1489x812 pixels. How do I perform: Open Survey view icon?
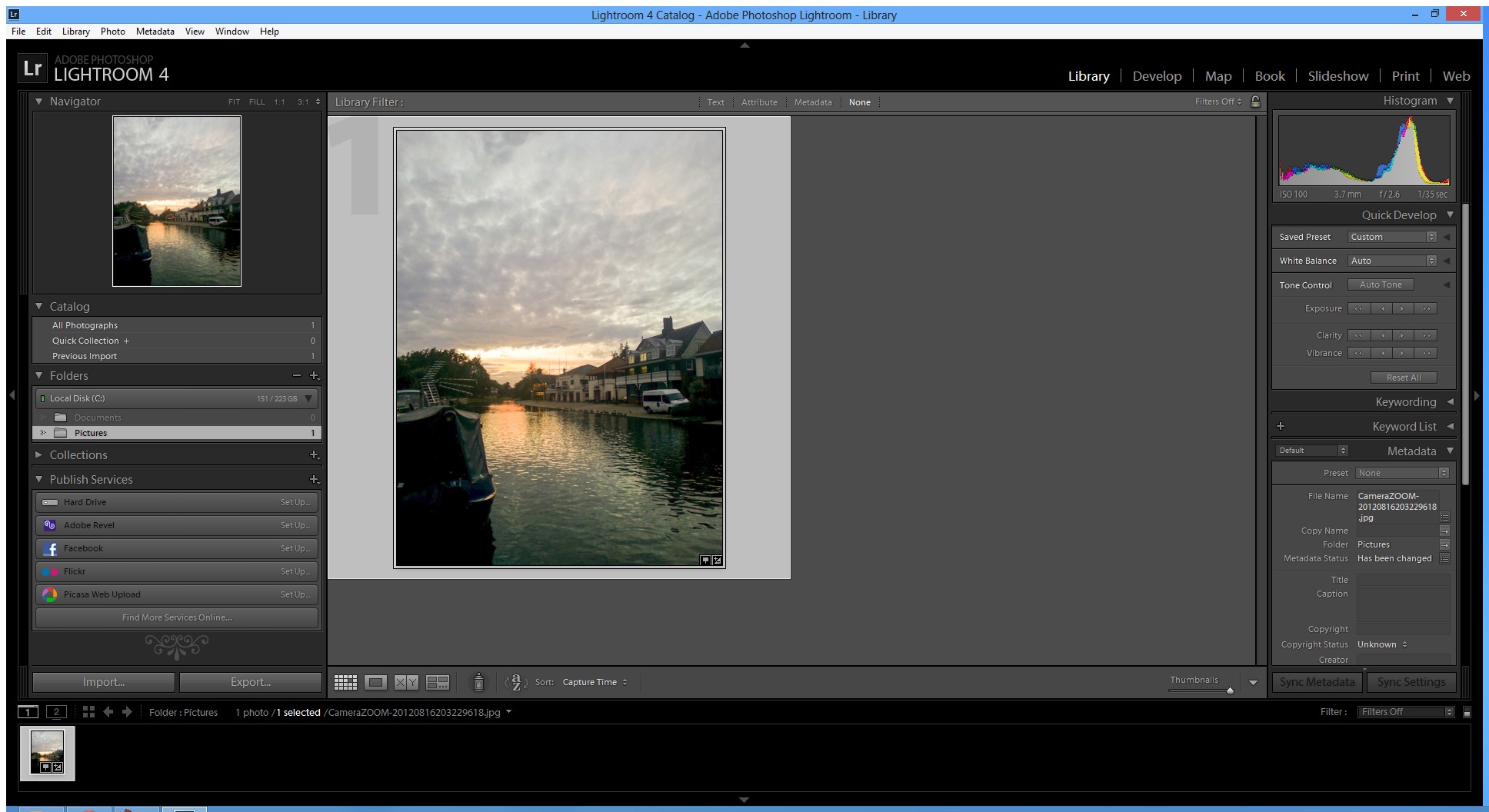438,682
